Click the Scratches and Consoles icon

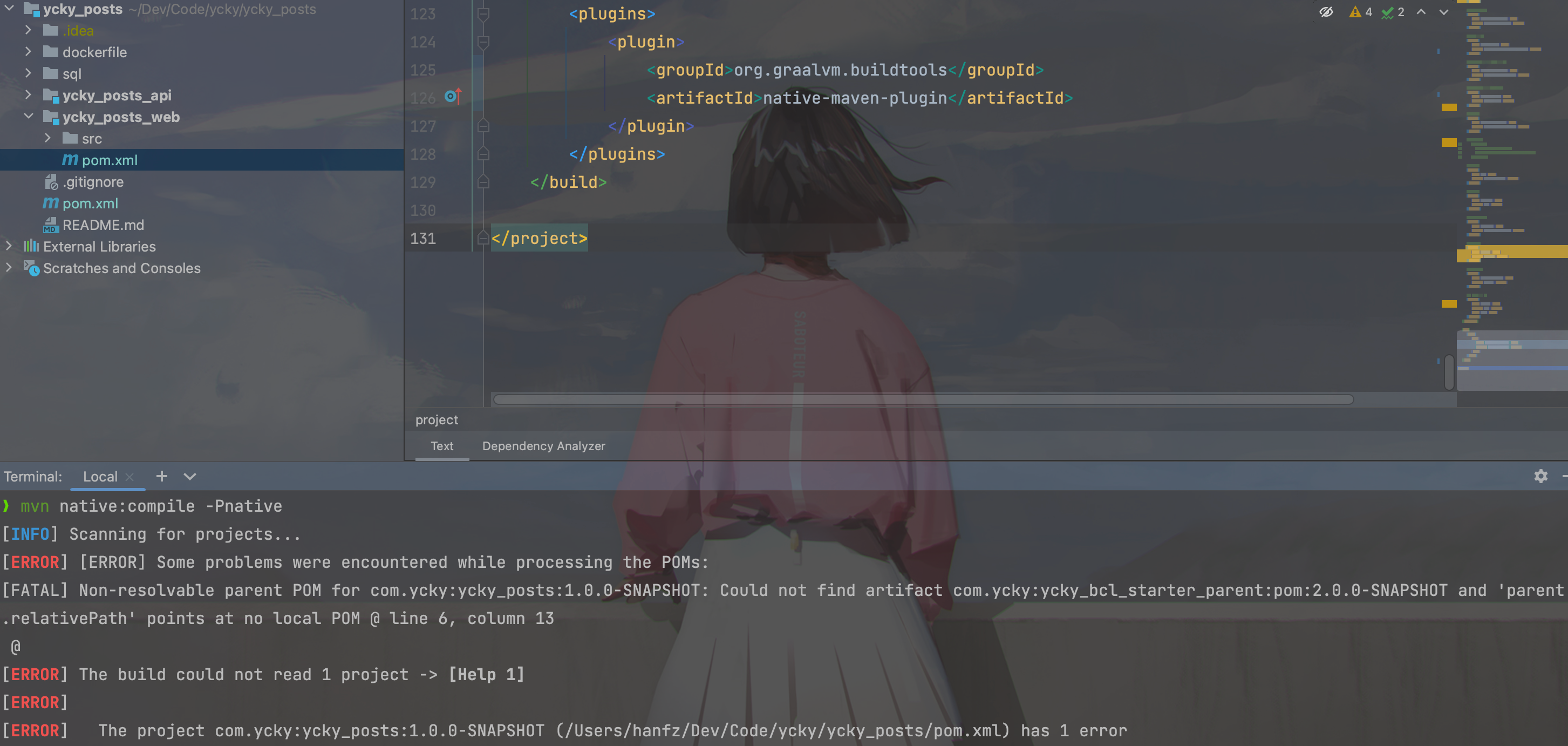pyautogui.click(x=32, y=268)
